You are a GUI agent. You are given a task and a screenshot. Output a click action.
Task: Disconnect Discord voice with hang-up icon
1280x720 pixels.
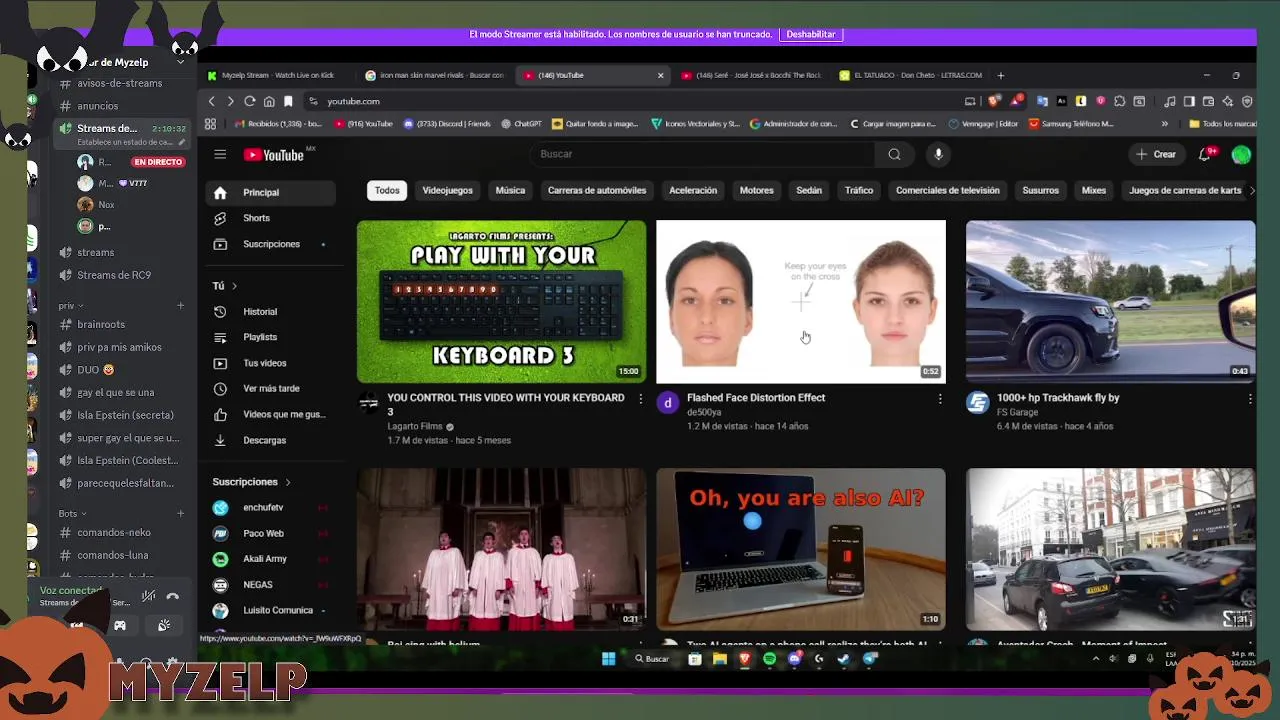[173, 596]
